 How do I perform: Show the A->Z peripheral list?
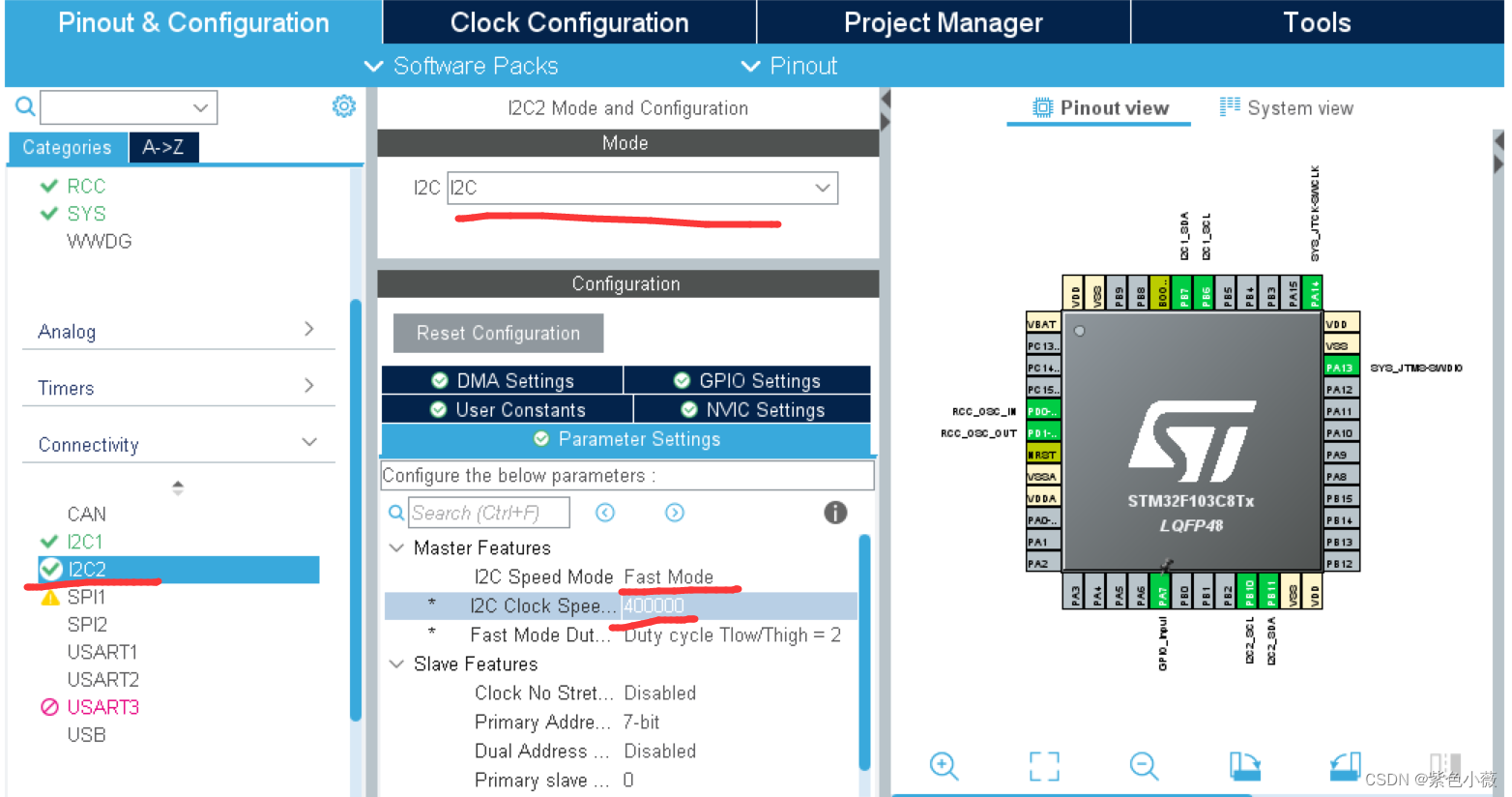[x=163, y=147]
